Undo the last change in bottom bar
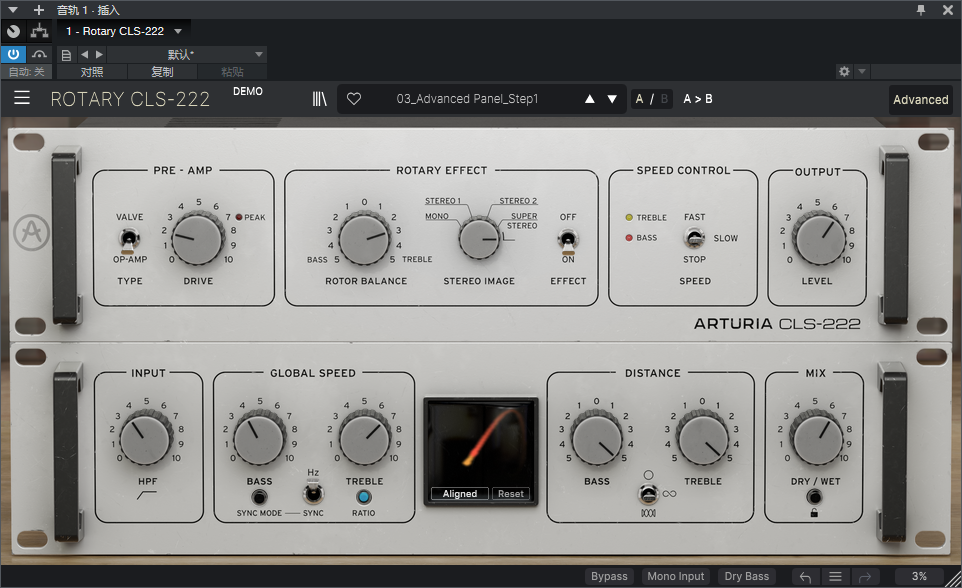The height and width of the screenshot is (588, 962). (806, 577)
